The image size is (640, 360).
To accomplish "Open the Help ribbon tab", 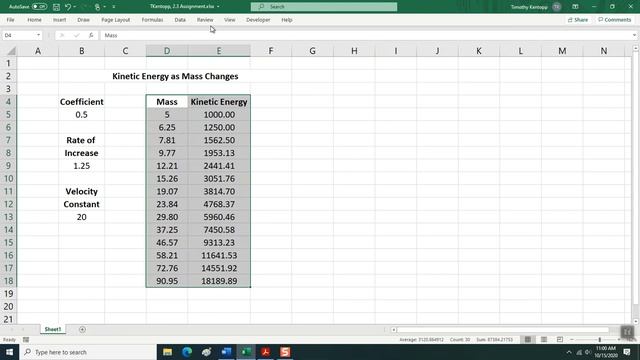I will coord(287,20).
